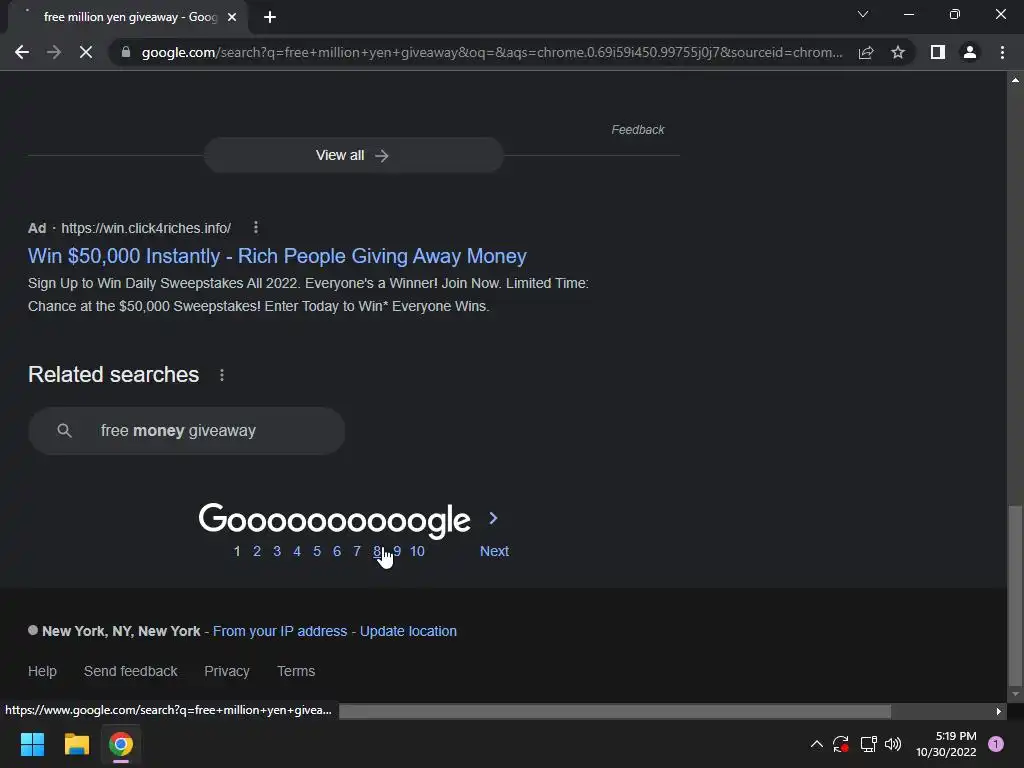Open the ad's three-dot options
The width and height of the screenshot is (1024, 768).
tap(256, 227)
